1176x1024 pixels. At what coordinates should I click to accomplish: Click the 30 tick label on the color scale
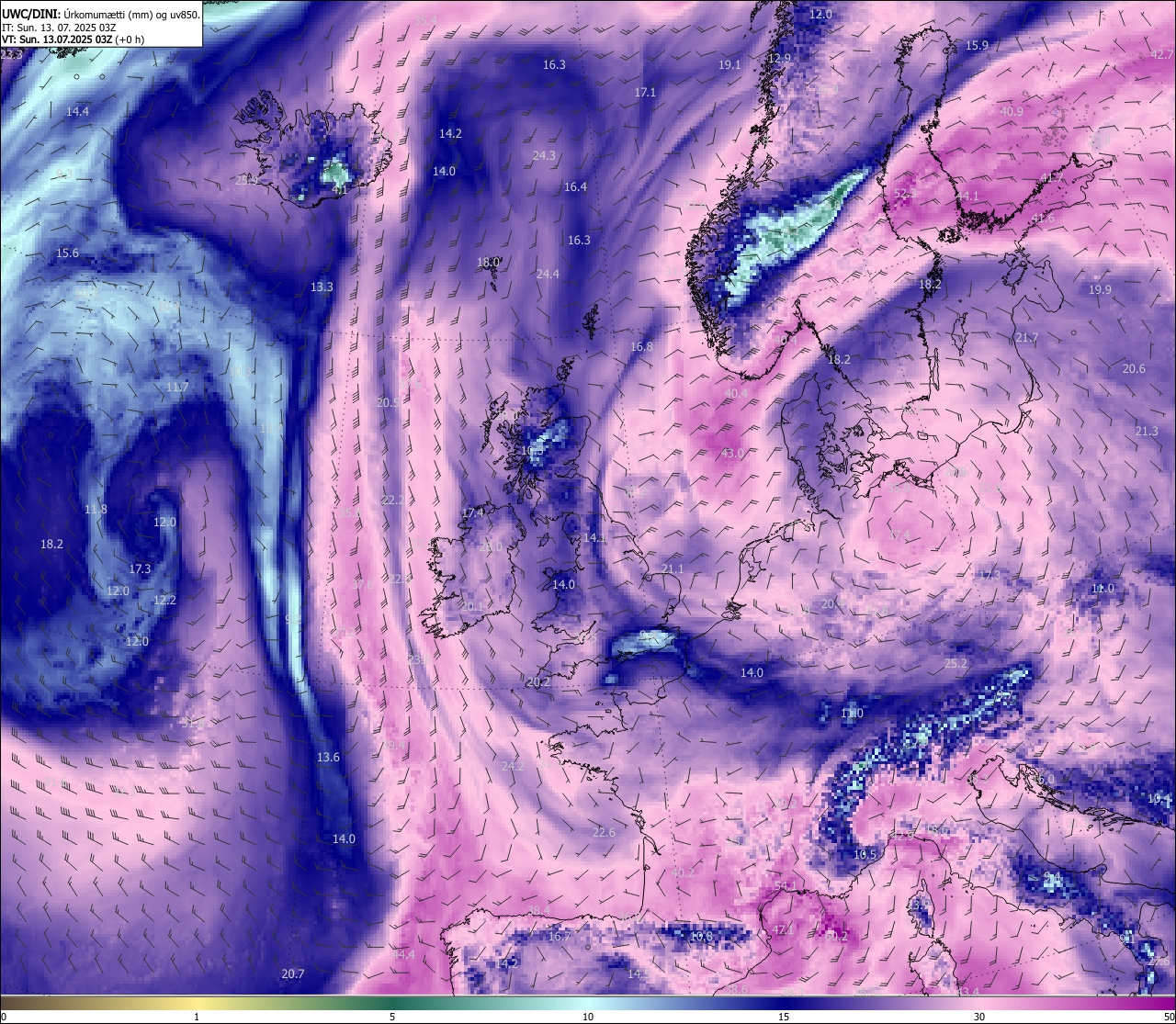click(x=979, y=1017)
